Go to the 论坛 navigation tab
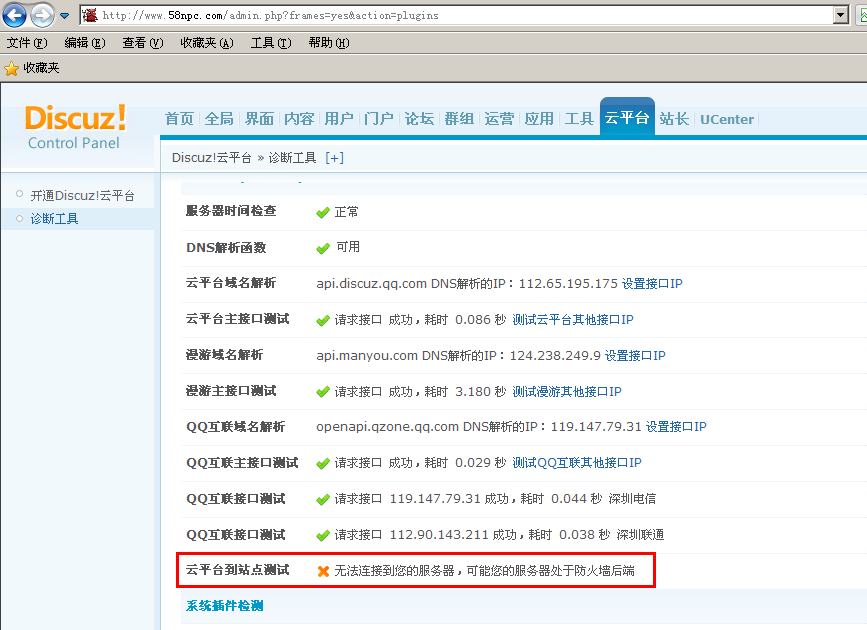 (419, 119)
